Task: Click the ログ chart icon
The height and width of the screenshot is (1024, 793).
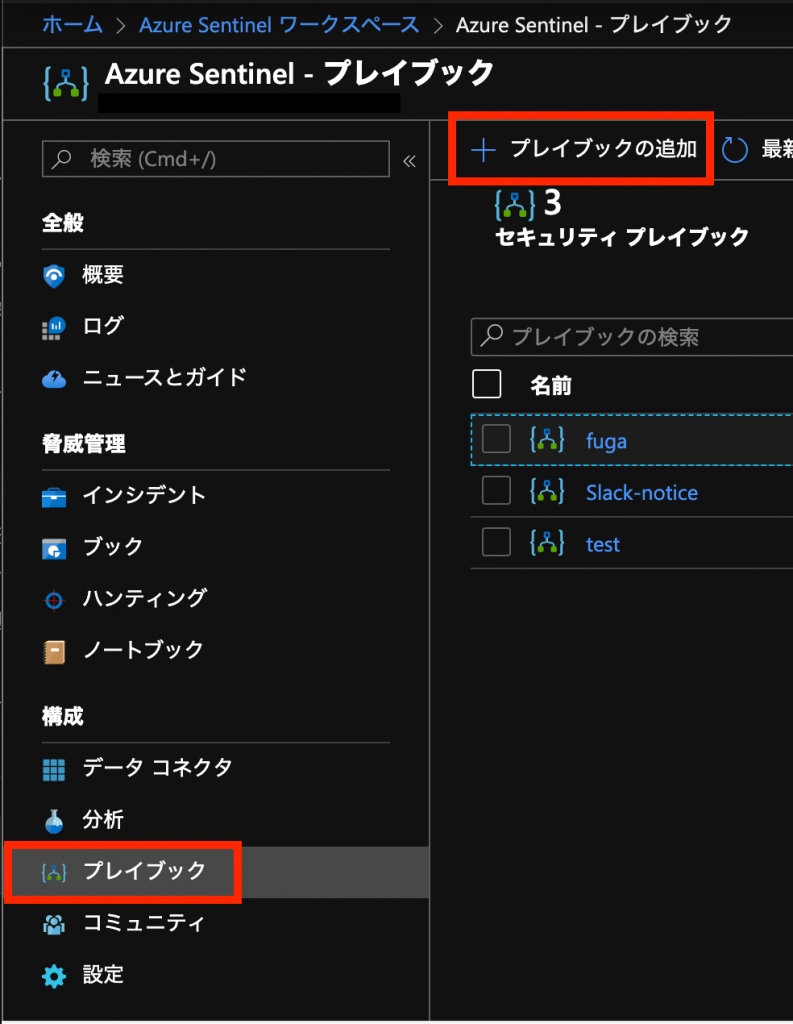Action: click(54, 327)
